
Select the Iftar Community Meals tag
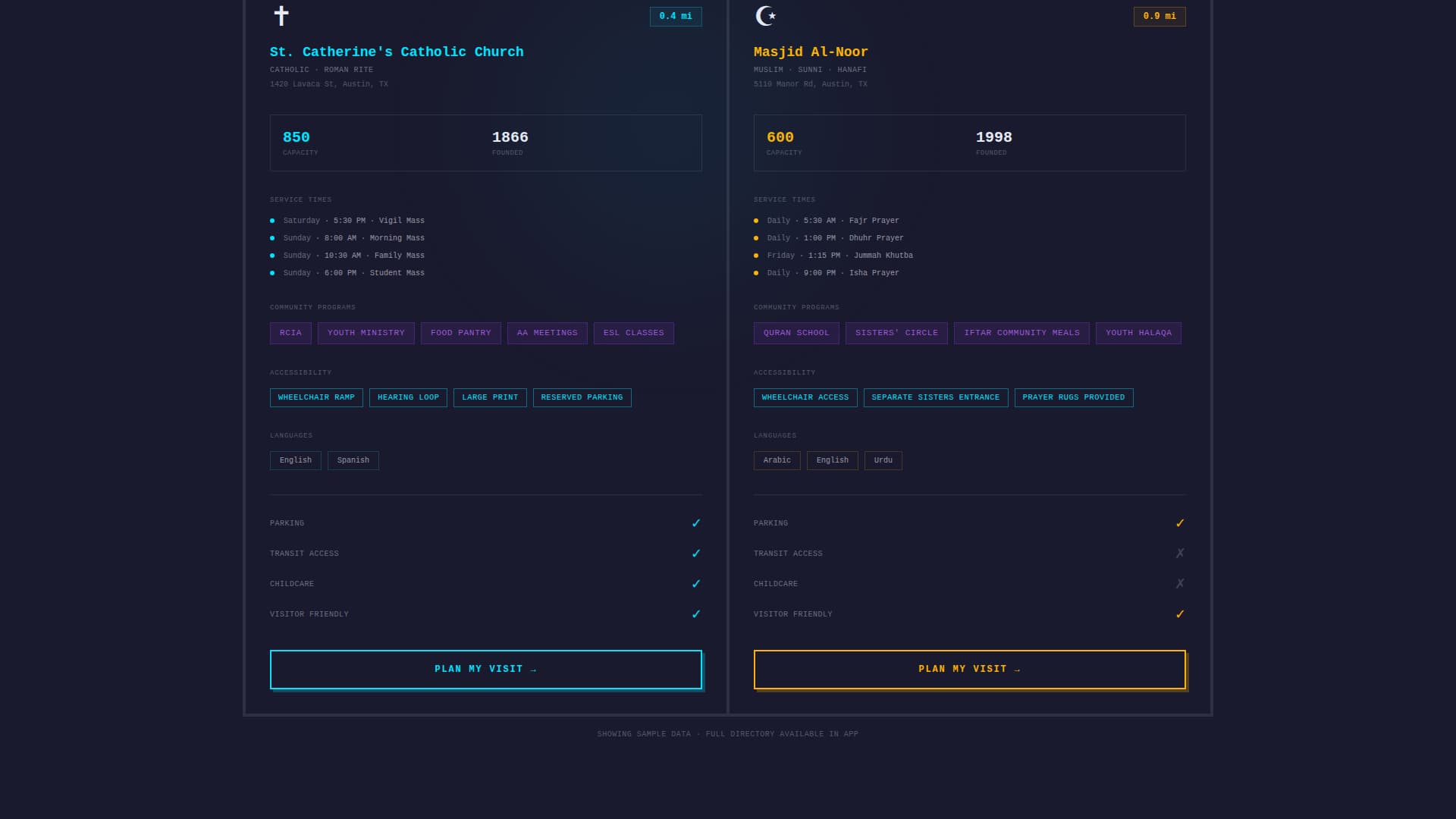tap(1021, 333)
